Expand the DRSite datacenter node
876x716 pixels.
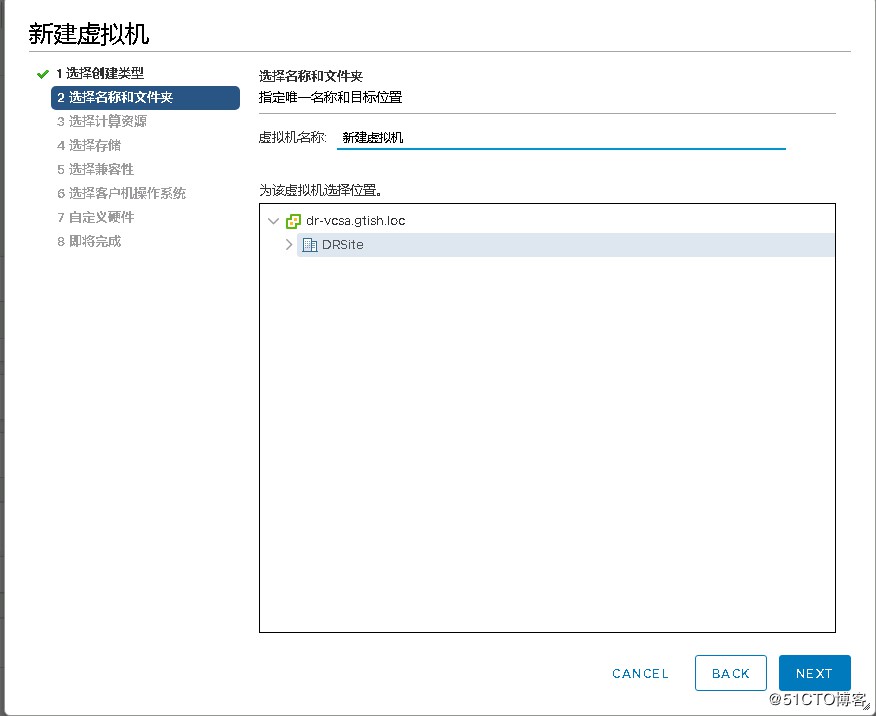pos(289,245)
